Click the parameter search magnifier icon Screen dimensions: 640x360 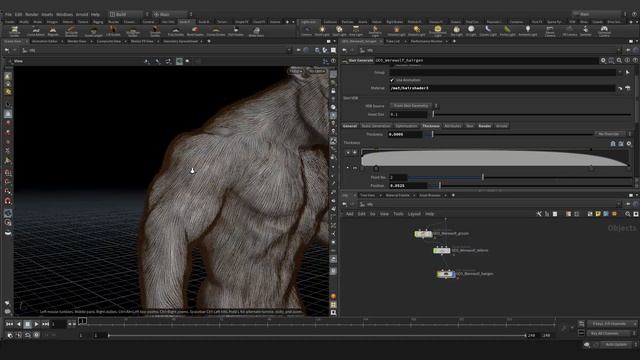pos(619,60)
